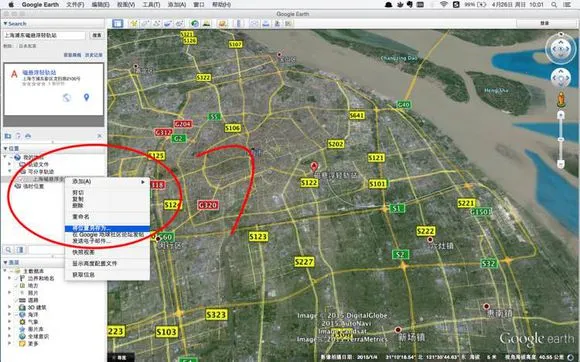This screenshot has height=362, width=580.
Task: Click the Move hand joystick control
Action: 561,78
